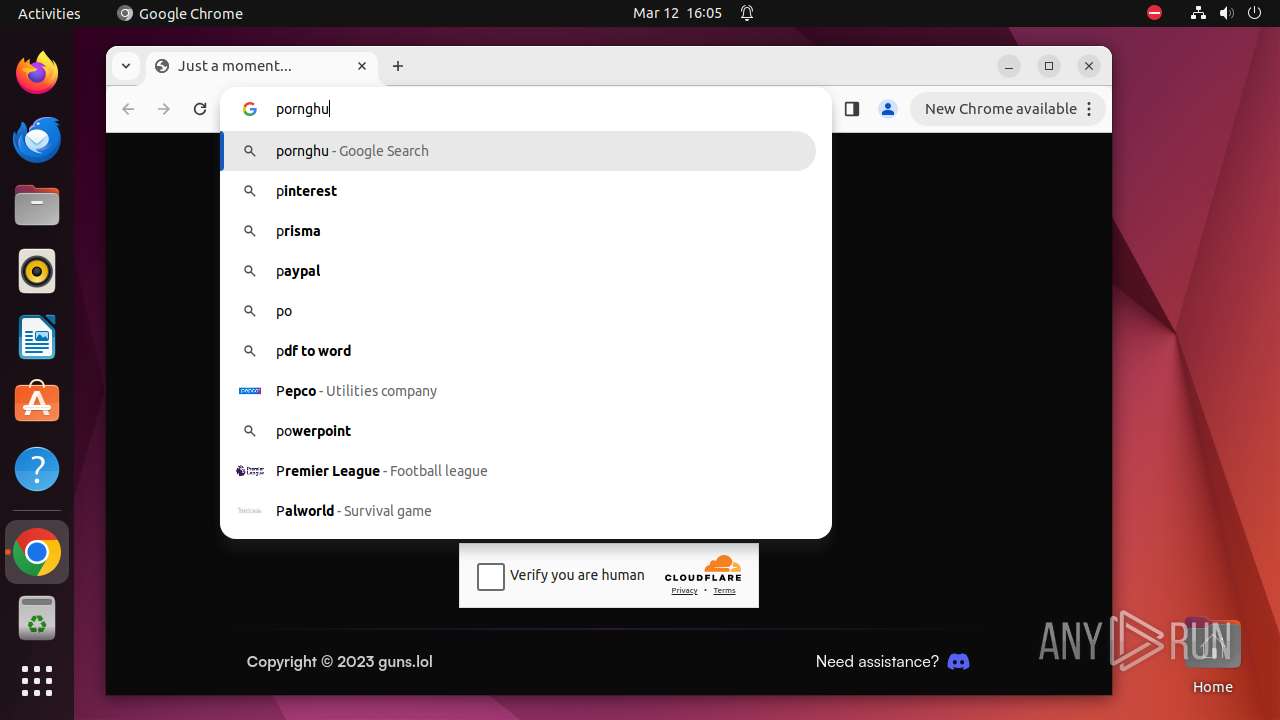Open the notification bell in the top bar
Viewport: 1280px width, 720px height.
tap(746, 13)
